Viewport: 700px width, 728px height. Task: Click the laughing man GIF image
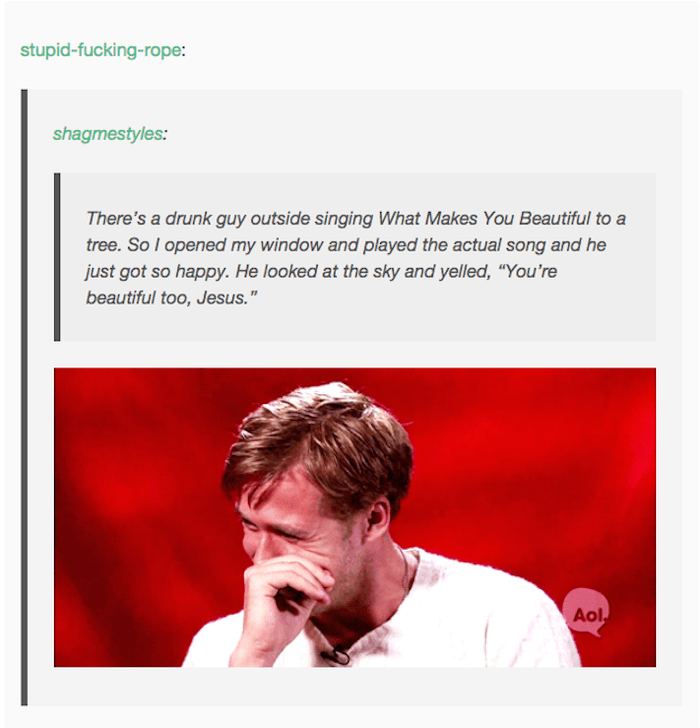pyautogui.click(x=355, y=517)
